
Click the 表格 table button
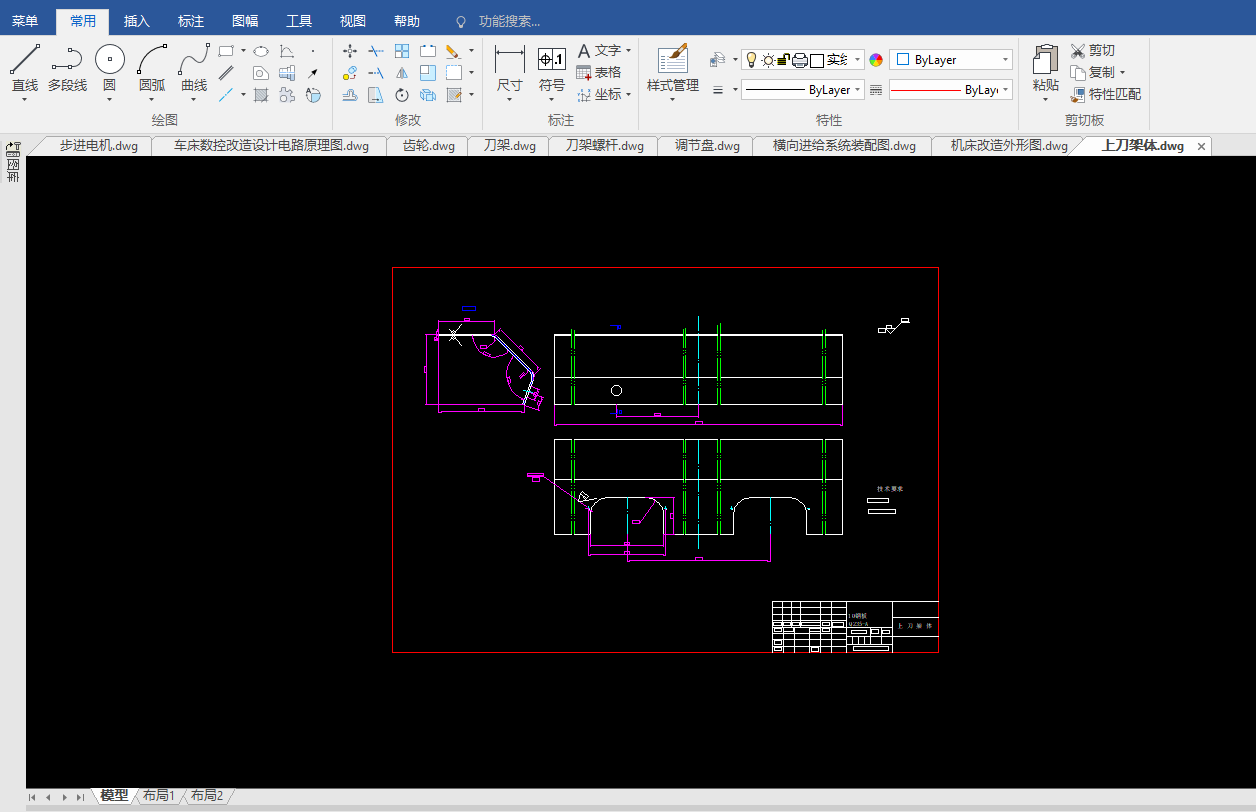click(599, 72)
